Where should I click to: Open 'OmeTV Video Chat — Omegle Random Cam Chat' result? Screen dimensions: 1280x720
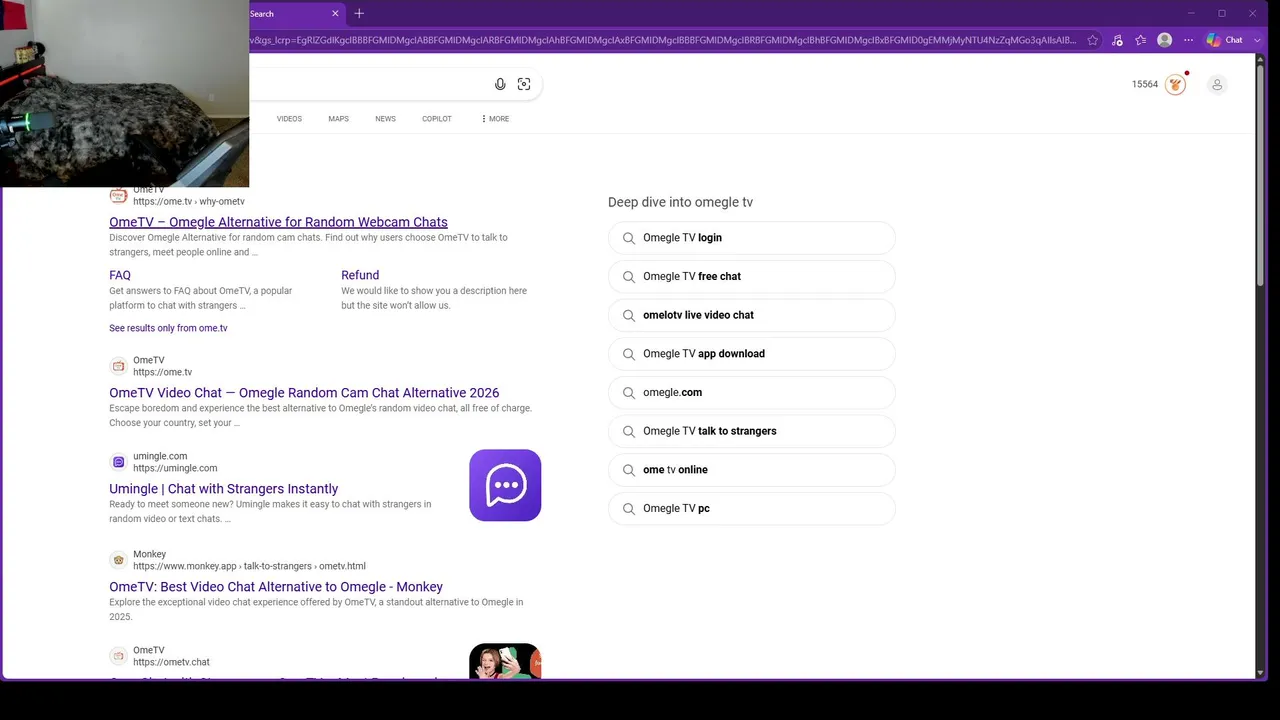tap(304, 393)
